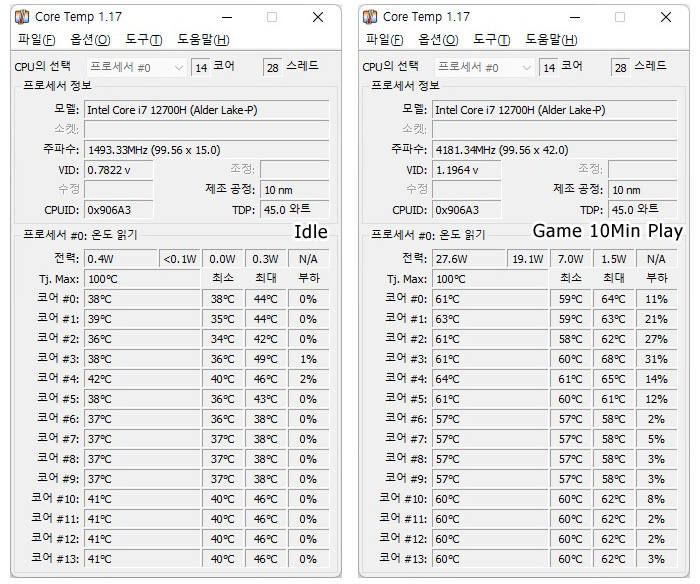Open 도구(T) menu in Idle window
This screenshot has height=584, width=700.
tap(143, 40)
